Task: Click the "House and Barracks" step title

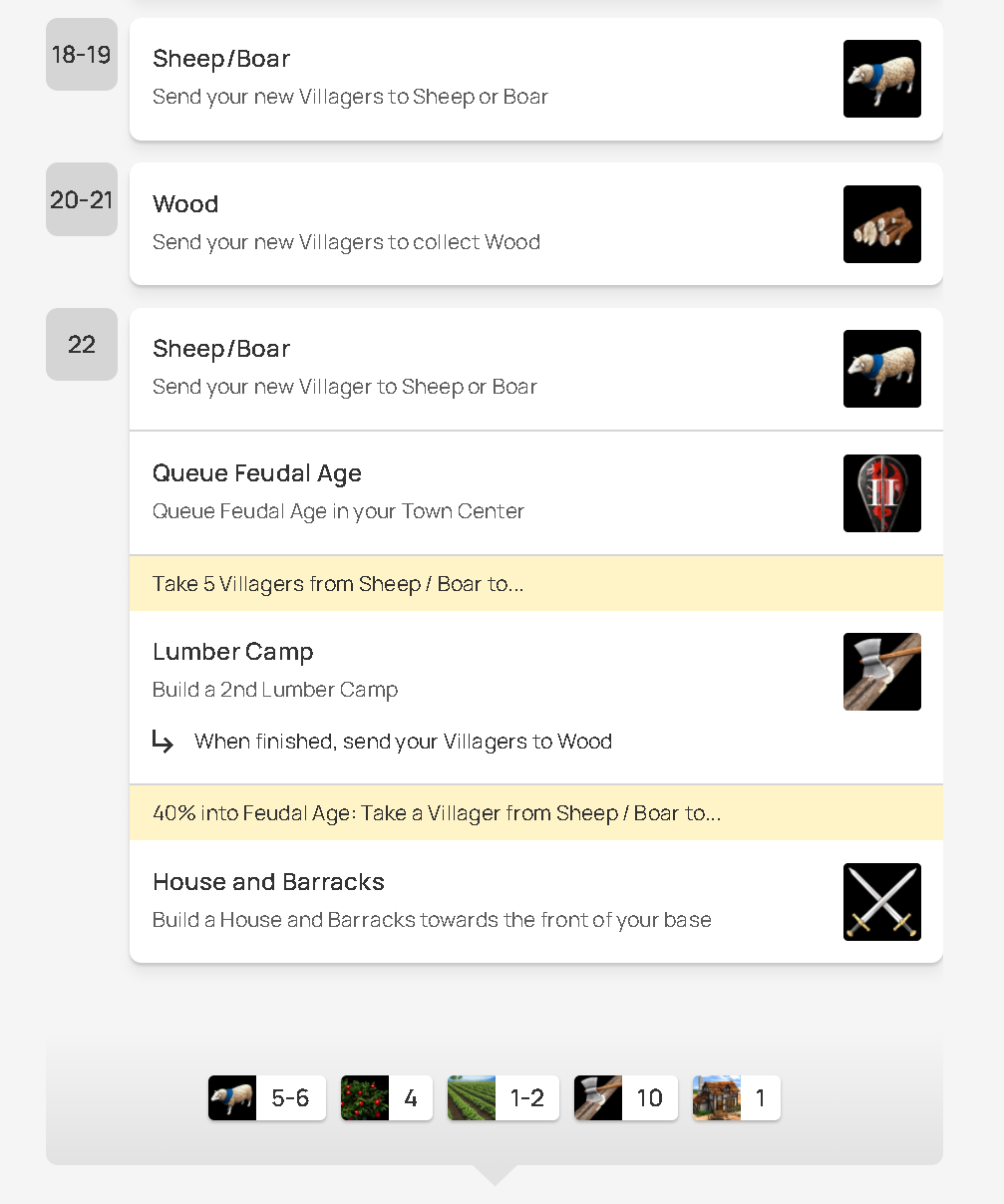Action: tap(268, 882)
